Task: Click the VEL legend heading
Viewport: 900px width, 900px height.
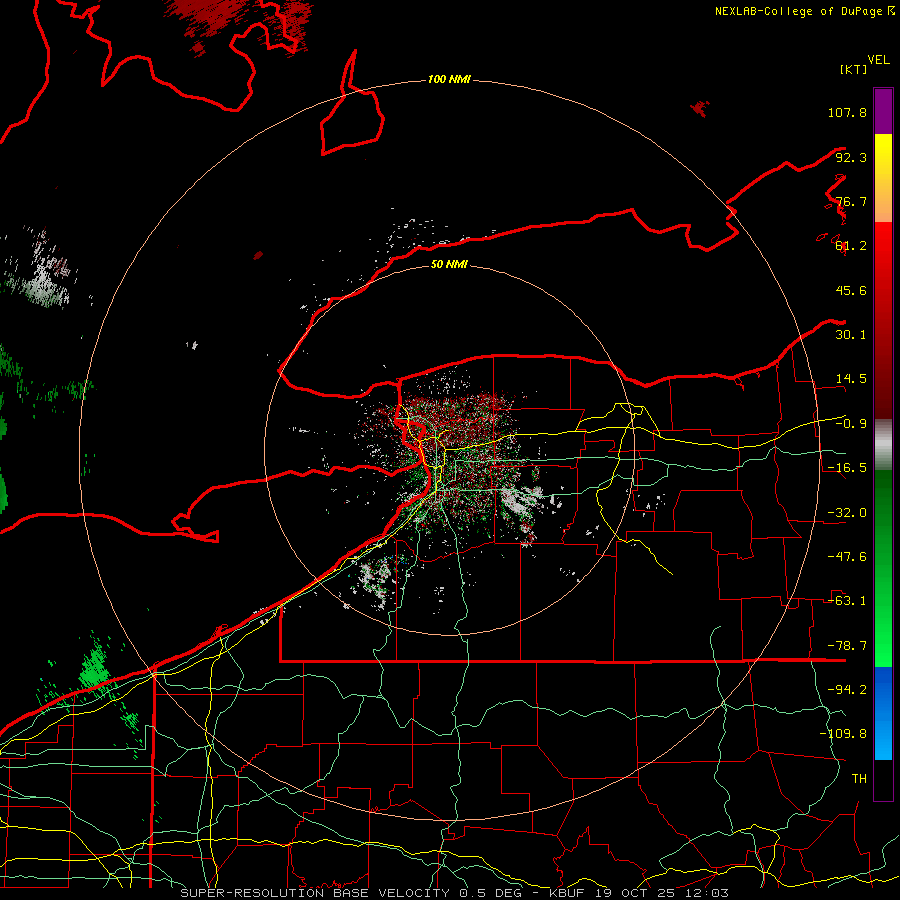Action: click(x=878, y=60)
